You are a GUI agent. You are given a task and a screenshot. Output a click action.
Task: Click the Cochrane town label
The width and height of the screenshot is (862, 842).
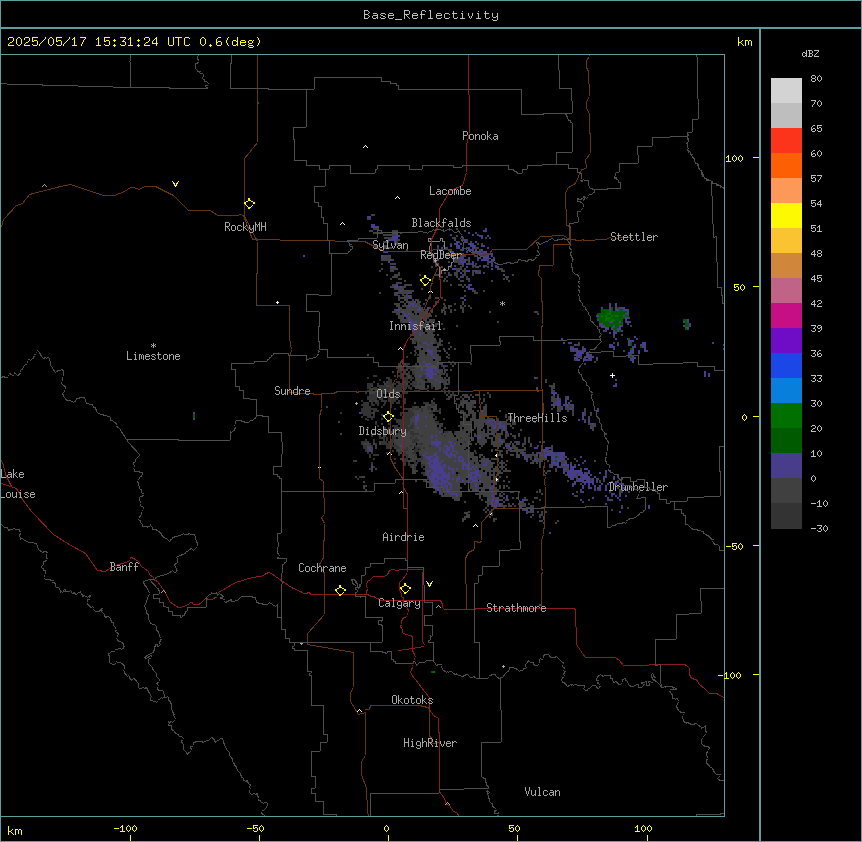(322, 568)
